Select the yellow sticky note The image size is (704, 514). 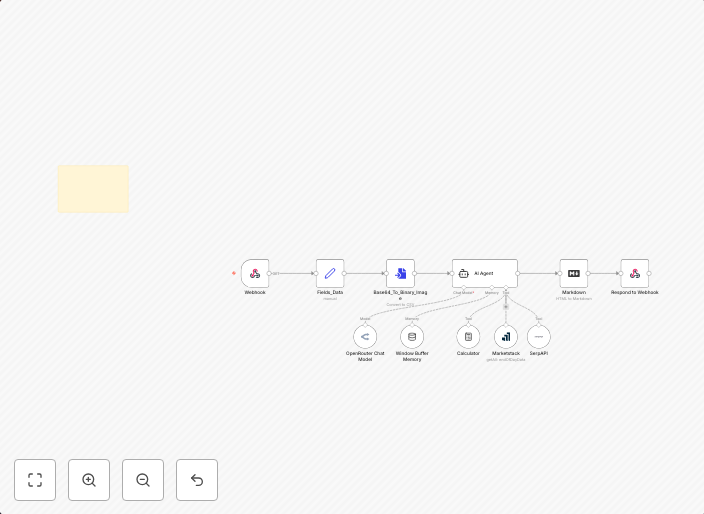click(93, 189)
